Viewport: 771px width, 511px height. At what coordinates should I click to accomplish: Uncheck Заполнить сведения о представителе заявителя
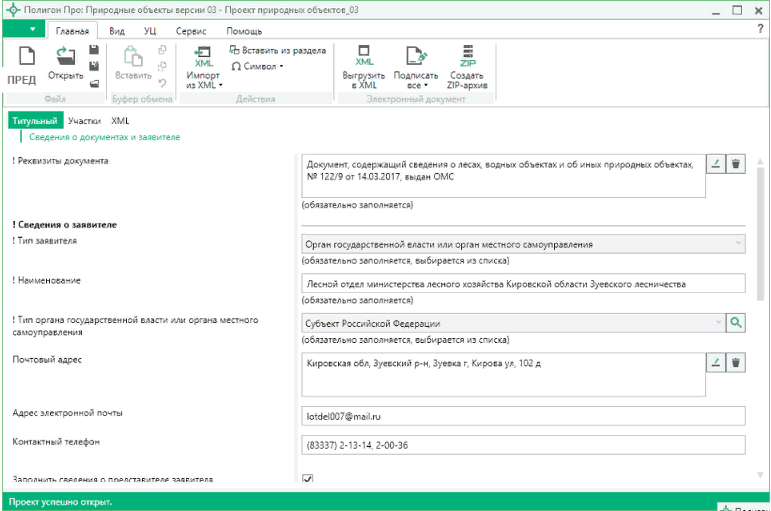pyautogui.click(x=308, y=479)
